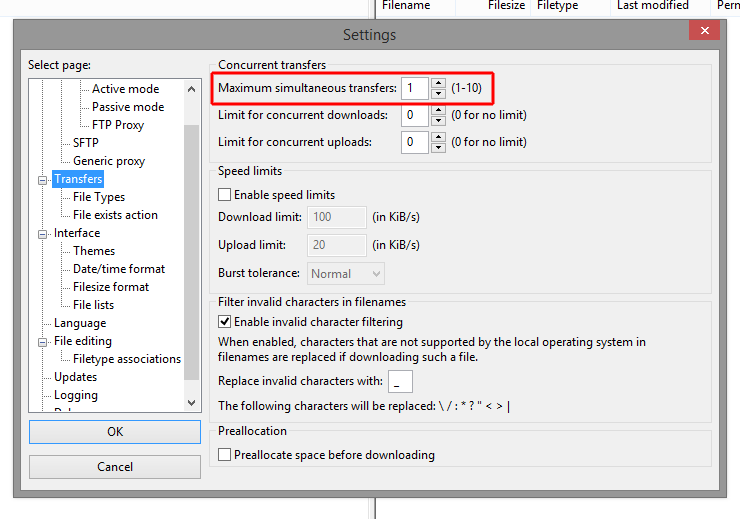740x519 pixels.
Task: Increase concurrent downloads limit with up arrow
Action: [438, 110]
